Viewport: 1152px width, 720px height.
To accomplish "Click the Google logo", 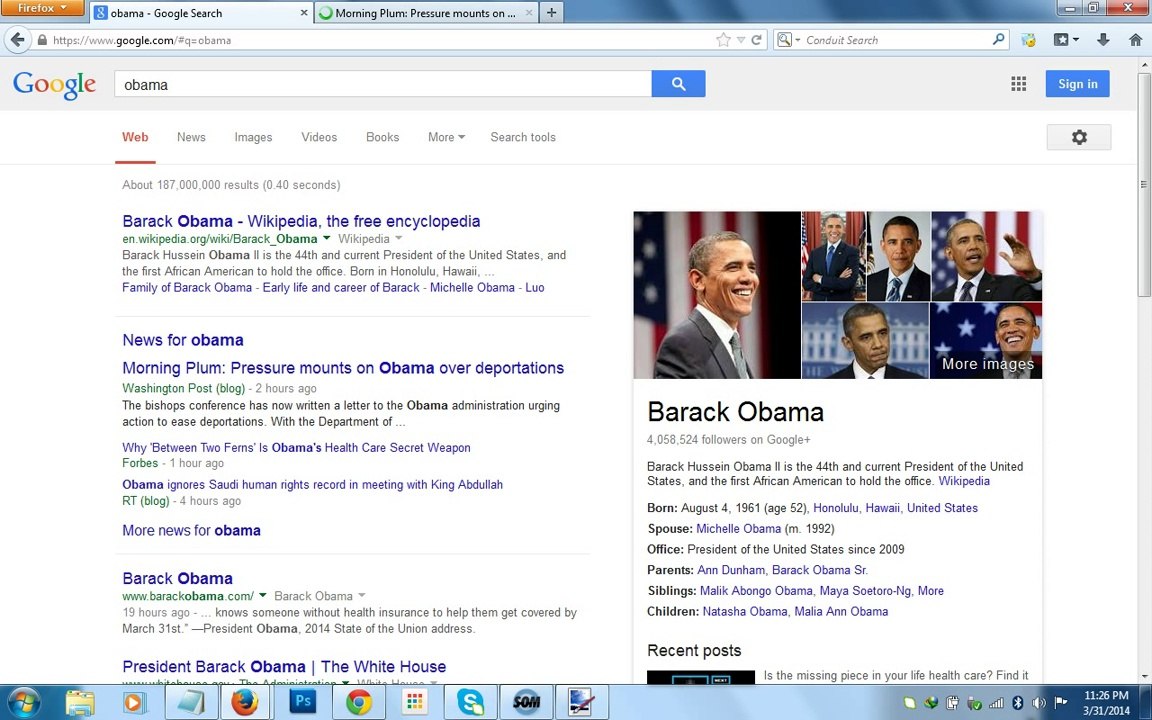I will pos(54,84).
